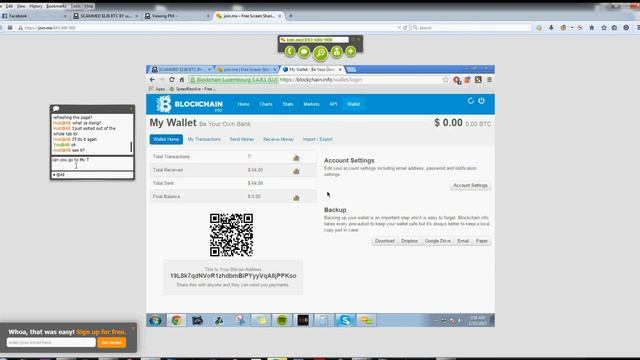This screenshot has height=360, width=640.
Task: Open the Home link in Blockchain nav
Action: pos(244,104)
